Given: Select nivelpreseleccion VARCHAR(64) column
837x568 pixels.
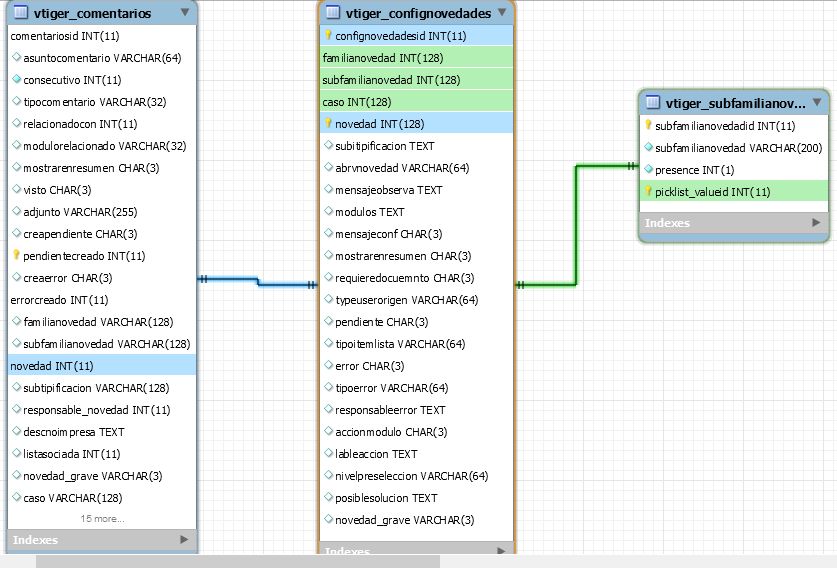Looking at the screenshot, I should [416, 476].
